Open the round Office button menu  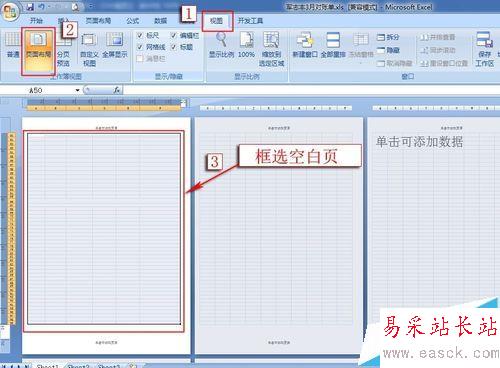tap(9, 12)
